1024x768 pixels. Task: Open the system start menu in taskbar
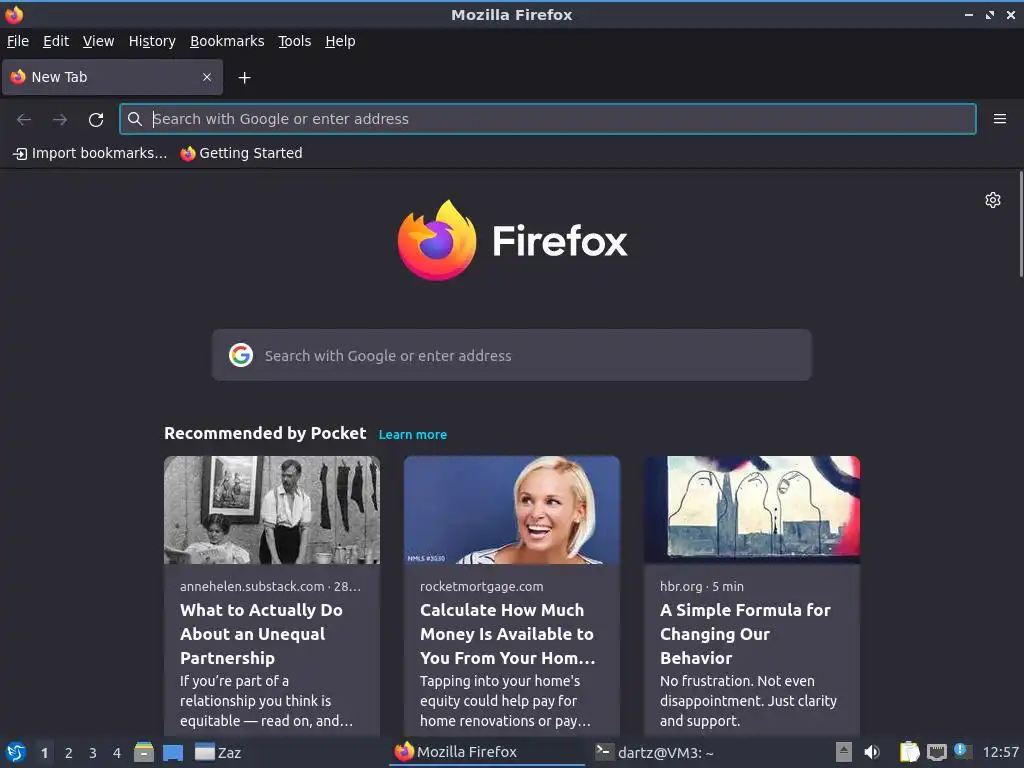(16, 752)
